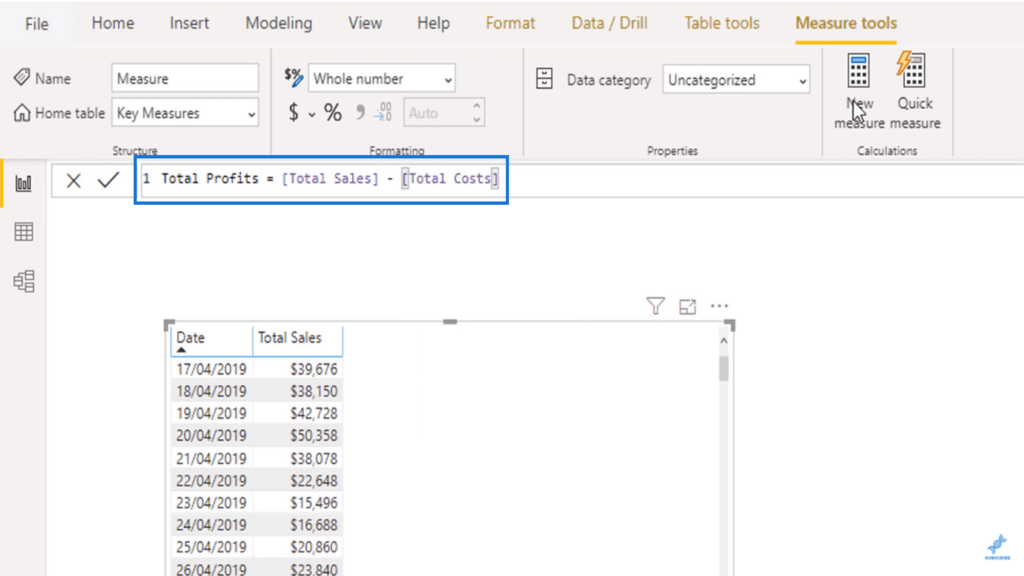This screenshot has height=576, width=1024.
Task: Click the format type icon beside Whole number
Action: pyautogui.click(x=294, y=77)
